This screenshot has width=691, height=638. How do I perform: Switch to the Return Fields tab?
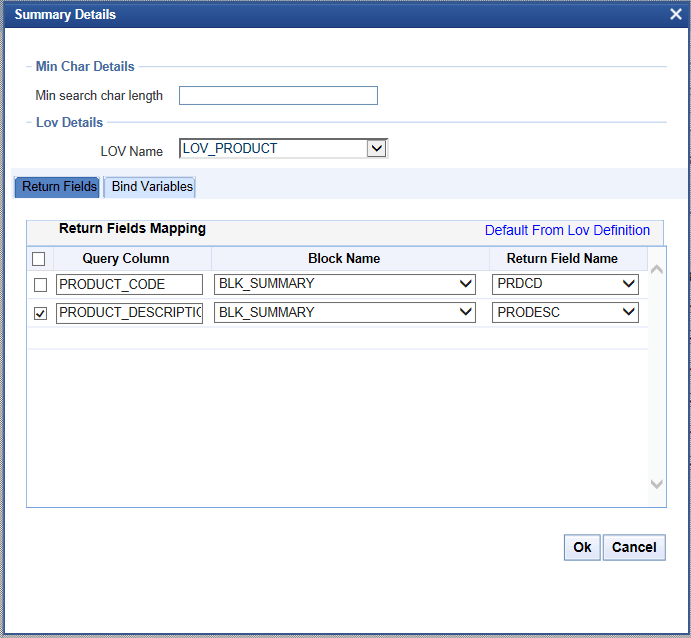(59, 187)
